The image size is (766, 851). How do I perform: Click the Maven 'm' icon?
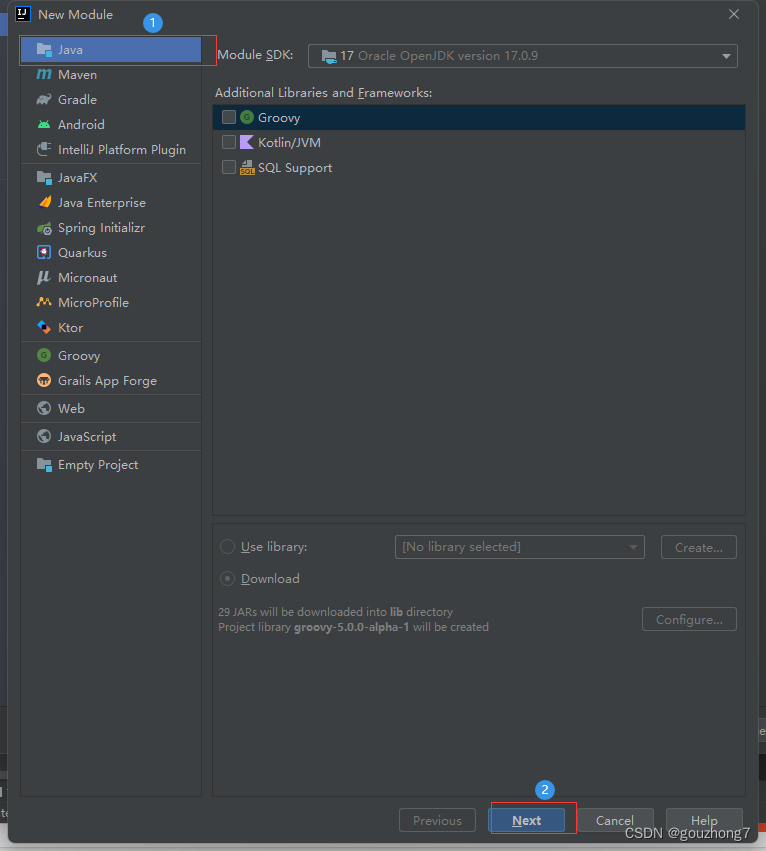44,74
